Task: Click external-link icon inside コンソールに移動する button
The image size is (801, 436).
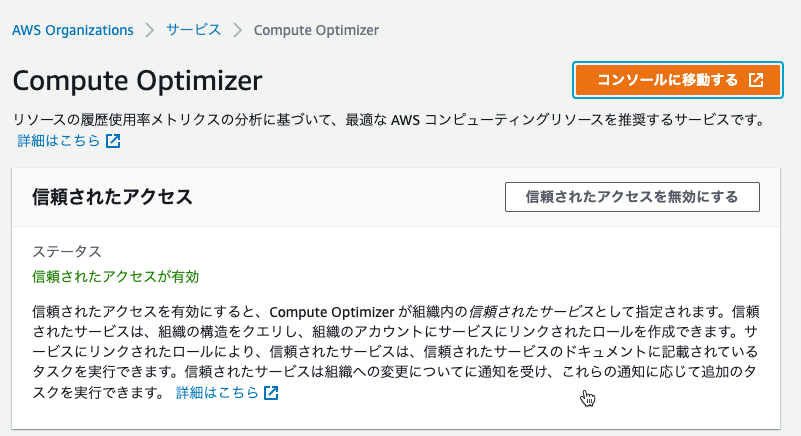Action: (x=756, y=80)
